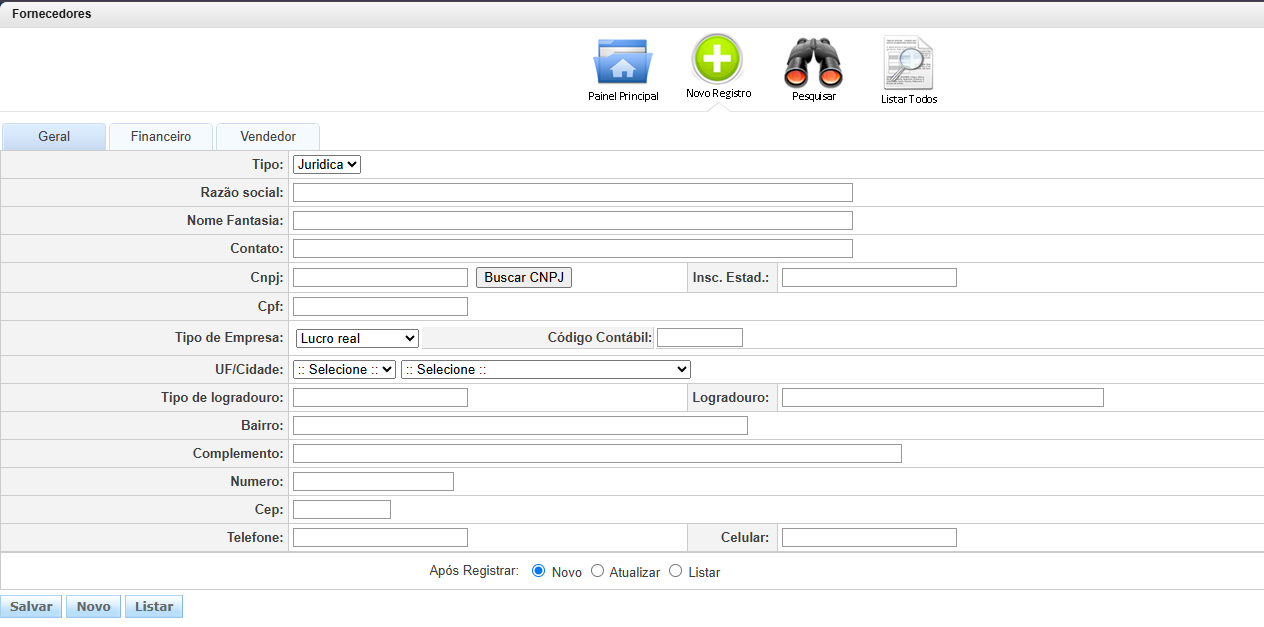Click the Listar Todos magnifier icon
The width and height of the screenshot is (1264, 627).
pos(908,65)
